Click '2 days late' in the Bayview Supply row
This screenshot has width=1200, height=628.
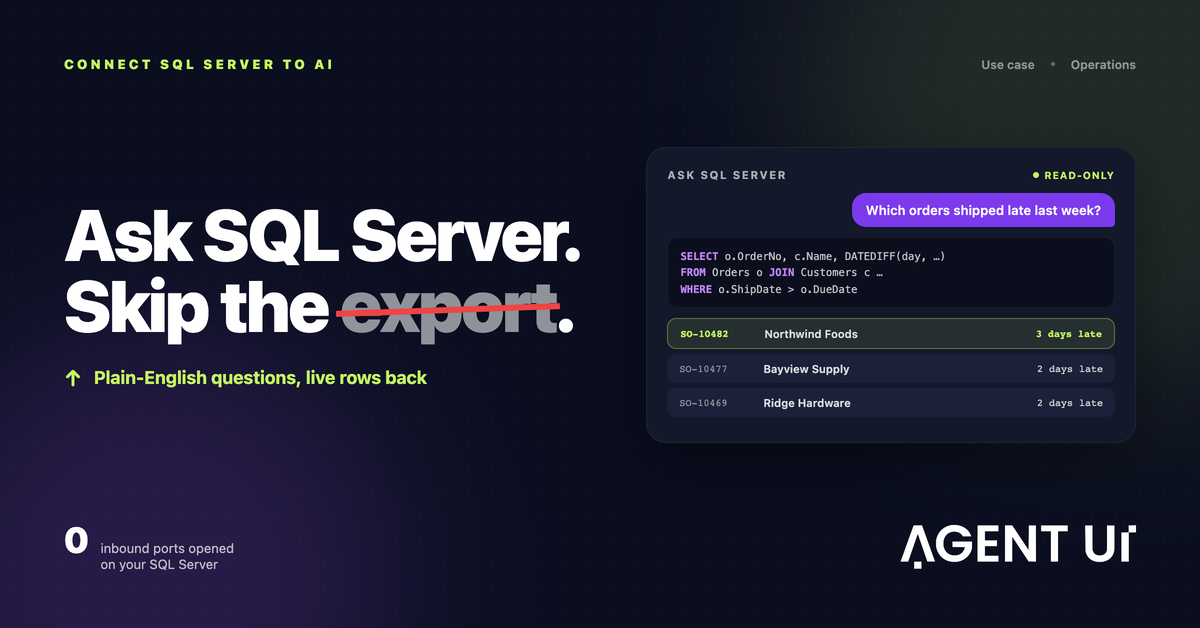[1069, 369]
